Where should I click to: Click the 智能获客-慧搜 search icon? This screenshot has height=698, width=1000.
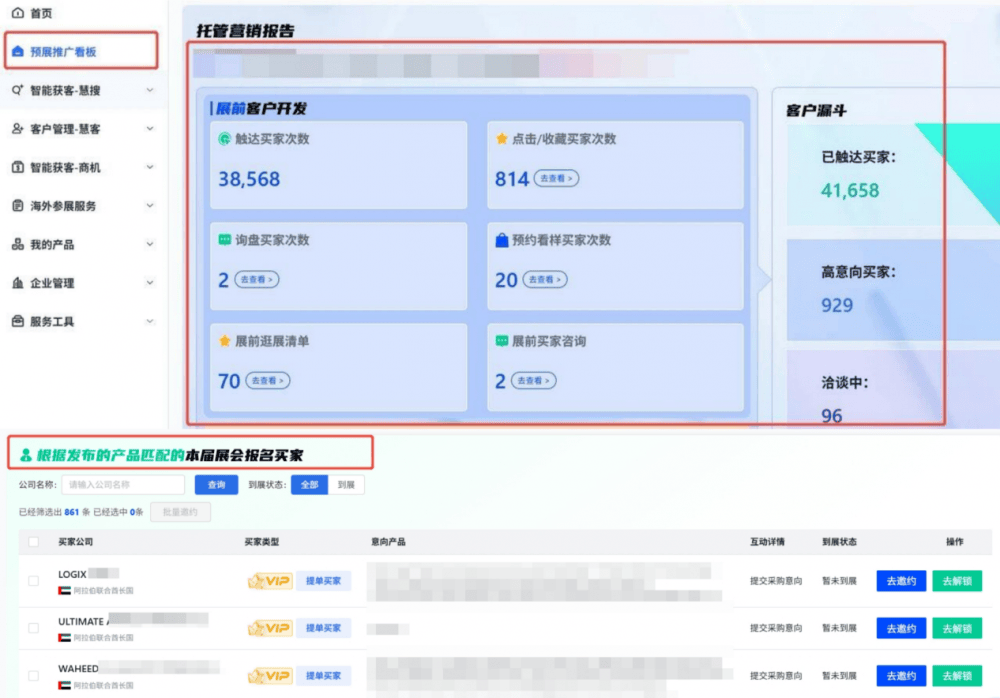coord(17,90)
